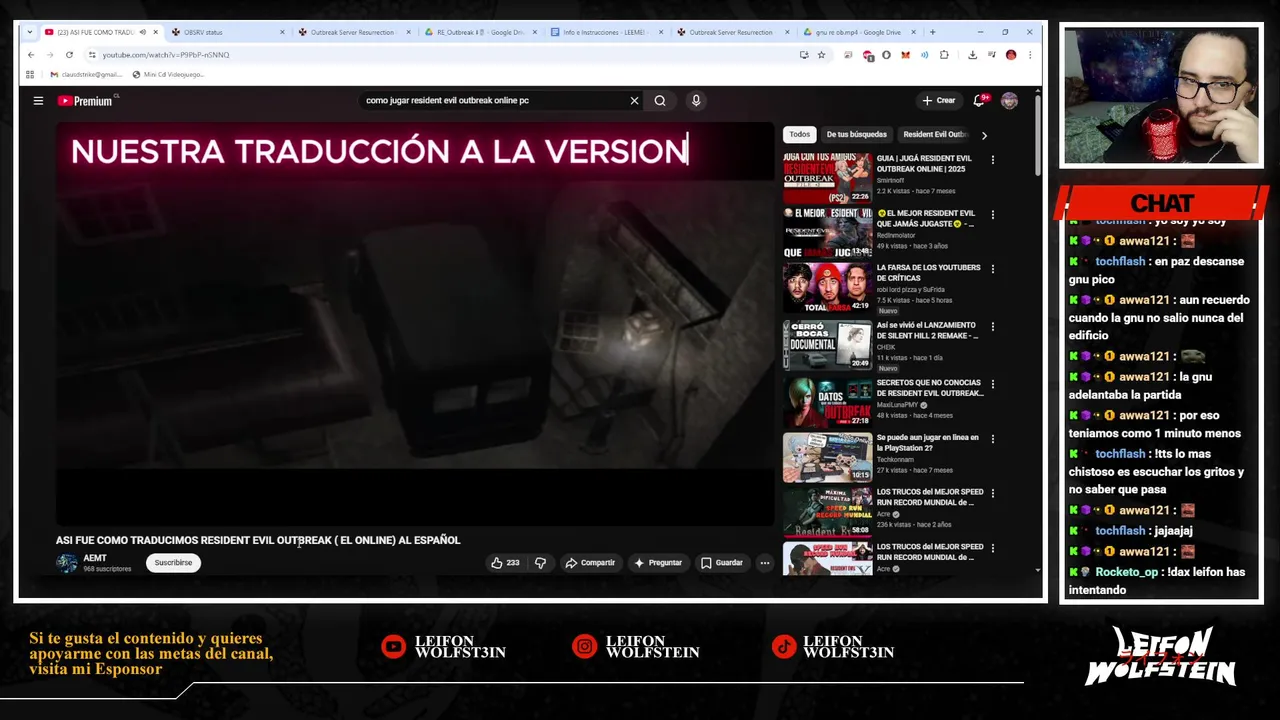The image size is (1280, 720).
Task: Start voice search with the microphone icon
Action: pyautogui.click(x=696, y=100)
